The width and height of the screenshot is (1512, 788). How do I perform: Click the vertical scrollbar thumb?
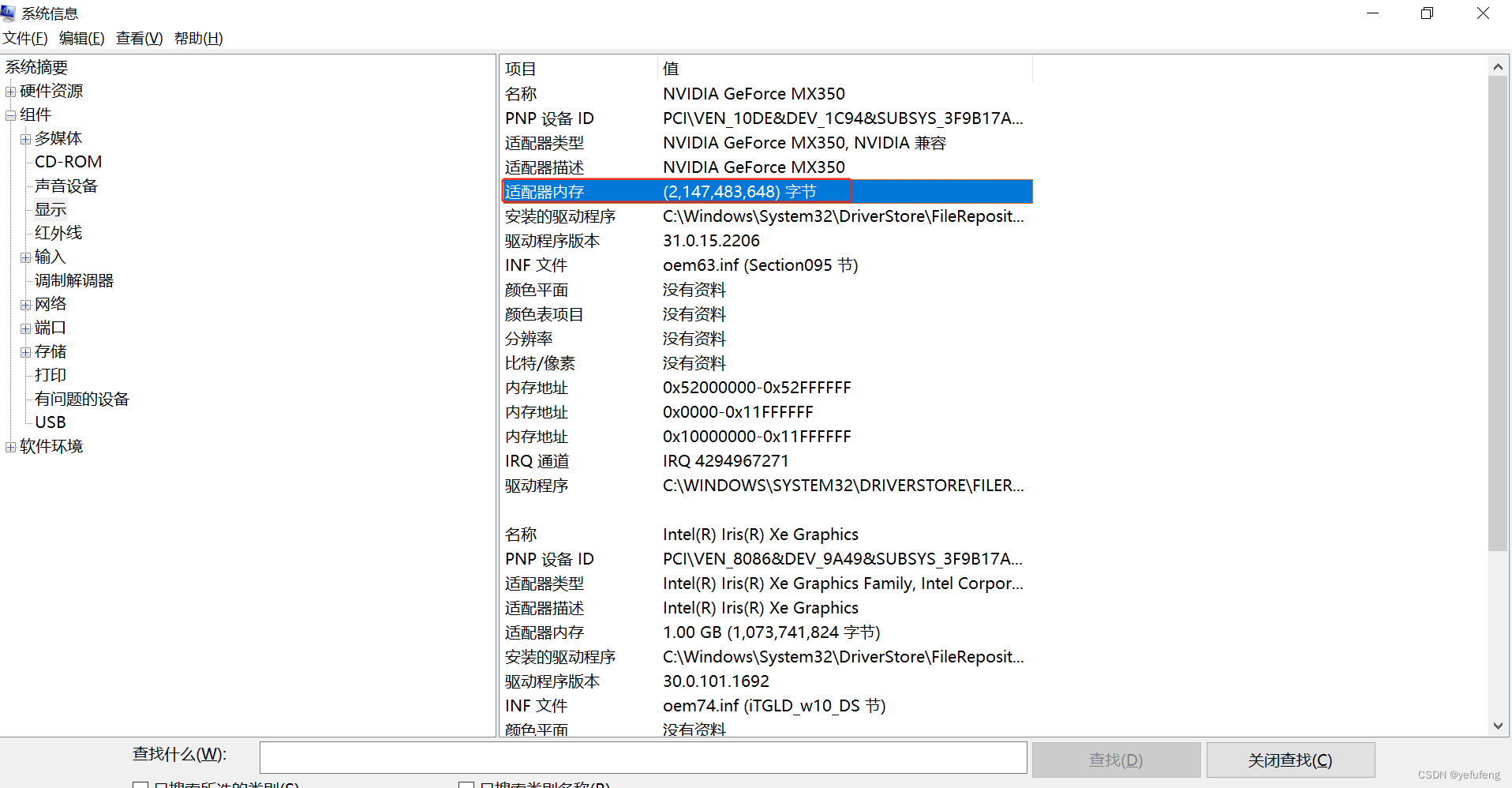pyautogui.click(x=1498, y=313)
